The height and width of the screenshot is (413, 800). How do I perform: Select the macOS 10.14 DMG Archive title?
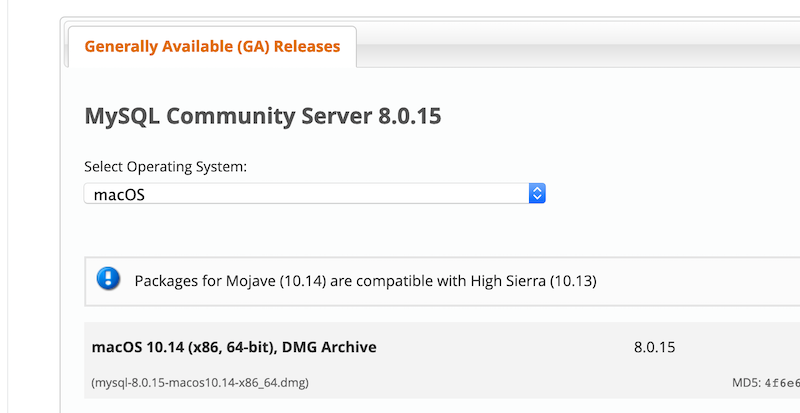tap(234, 347)
